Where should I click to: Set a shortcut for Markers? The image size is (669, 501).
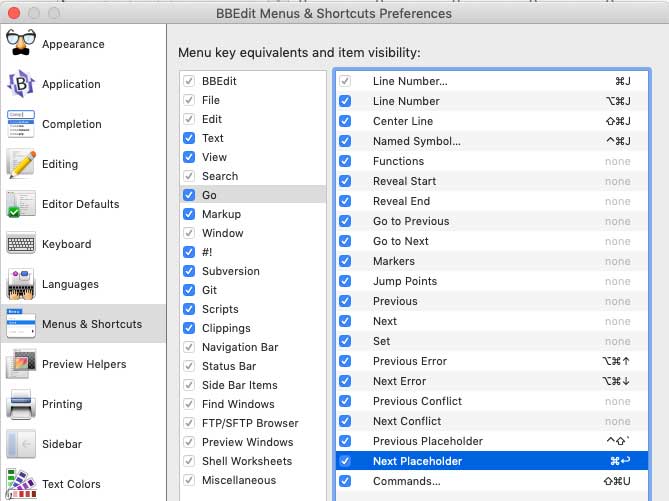[617, 262]
